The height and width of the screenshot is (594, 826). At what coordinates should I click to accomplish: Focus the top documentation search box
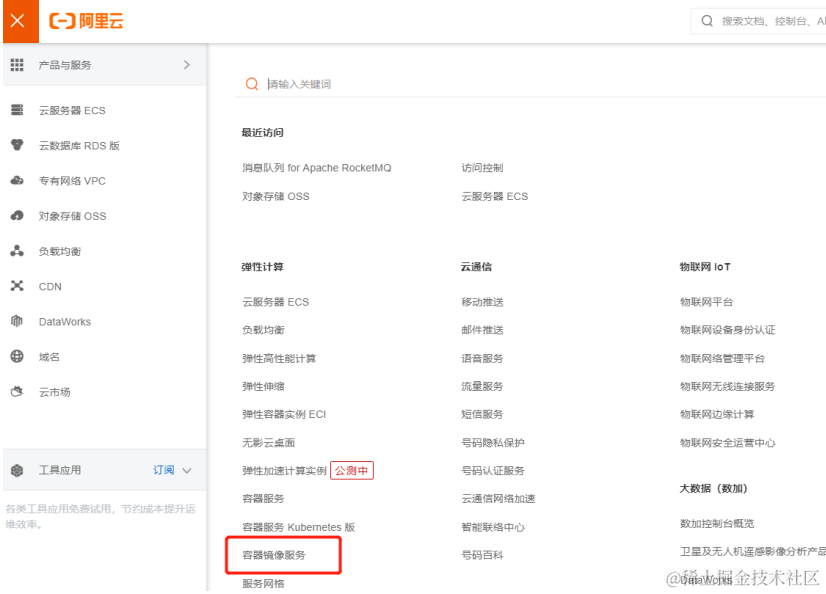pyautogui.click(x=759, y=21)
